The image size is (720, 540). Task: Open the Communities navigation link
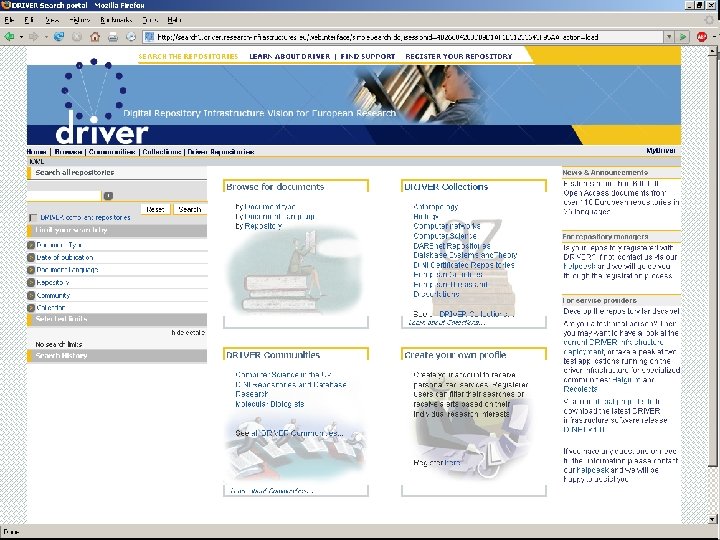(x=112, y=152)
